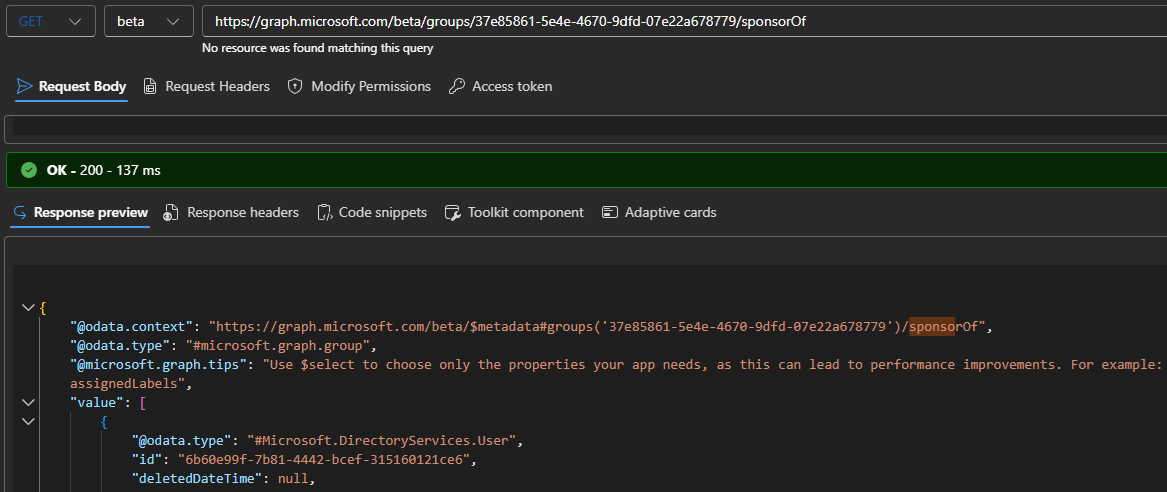
Task: Click the Adaptive cards icon
Action: (x=610, y=213)
